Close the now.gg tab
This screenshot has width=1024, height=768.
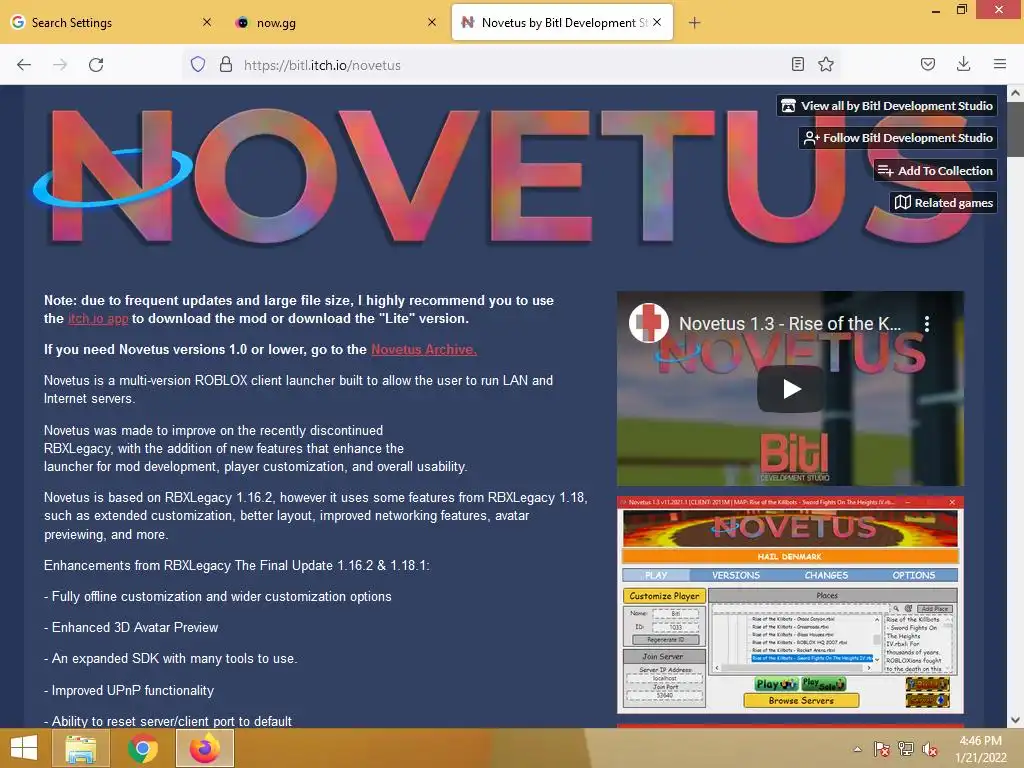[x=432, y=22]
